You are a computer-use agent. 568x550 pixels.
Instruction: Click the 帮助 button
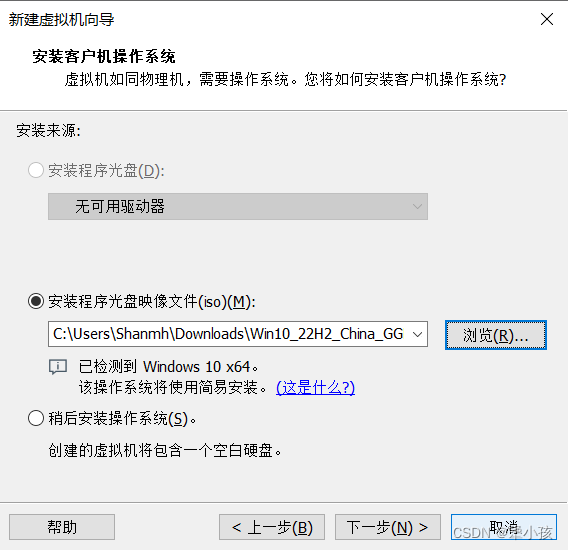(x=62, y=527)
